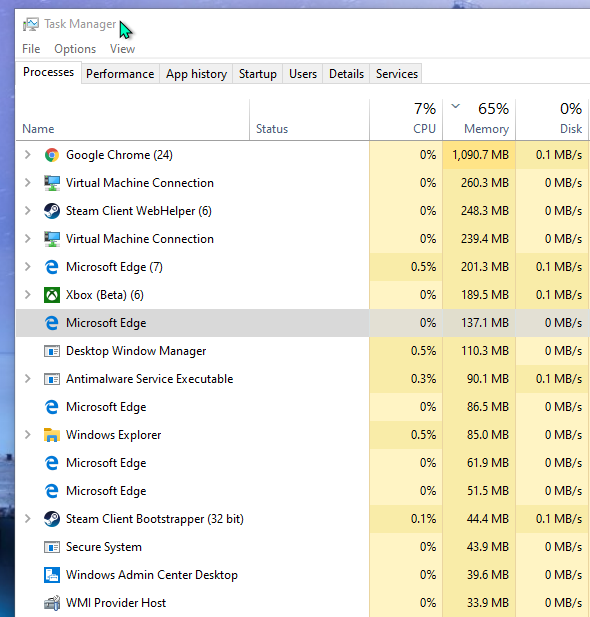Image resolution: width=590 pixels, height=617 pixels.
Task: Click the 1,090.7 MB memory cell
Action: pyautogui.click(x=480, y=155)
